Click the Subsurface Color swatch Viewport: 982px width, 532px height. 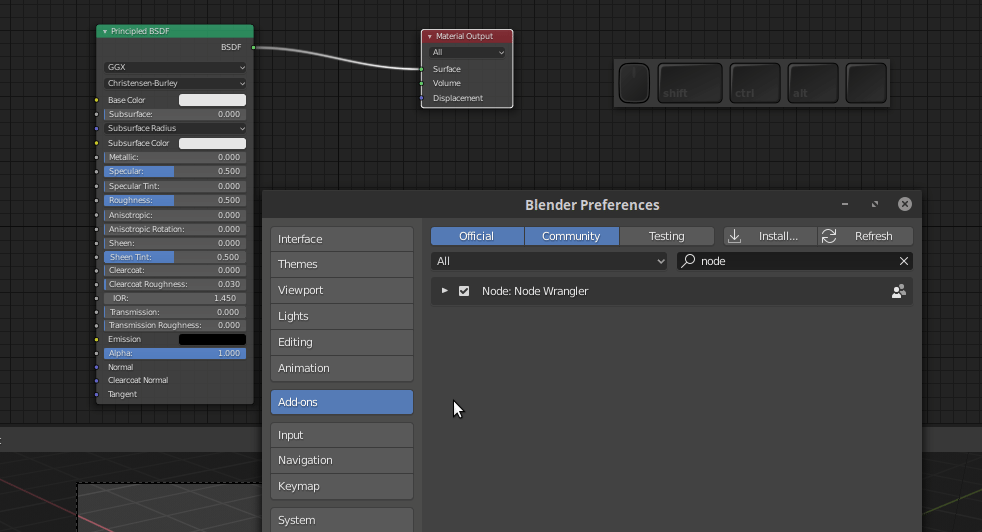click(x=212, y=143)
